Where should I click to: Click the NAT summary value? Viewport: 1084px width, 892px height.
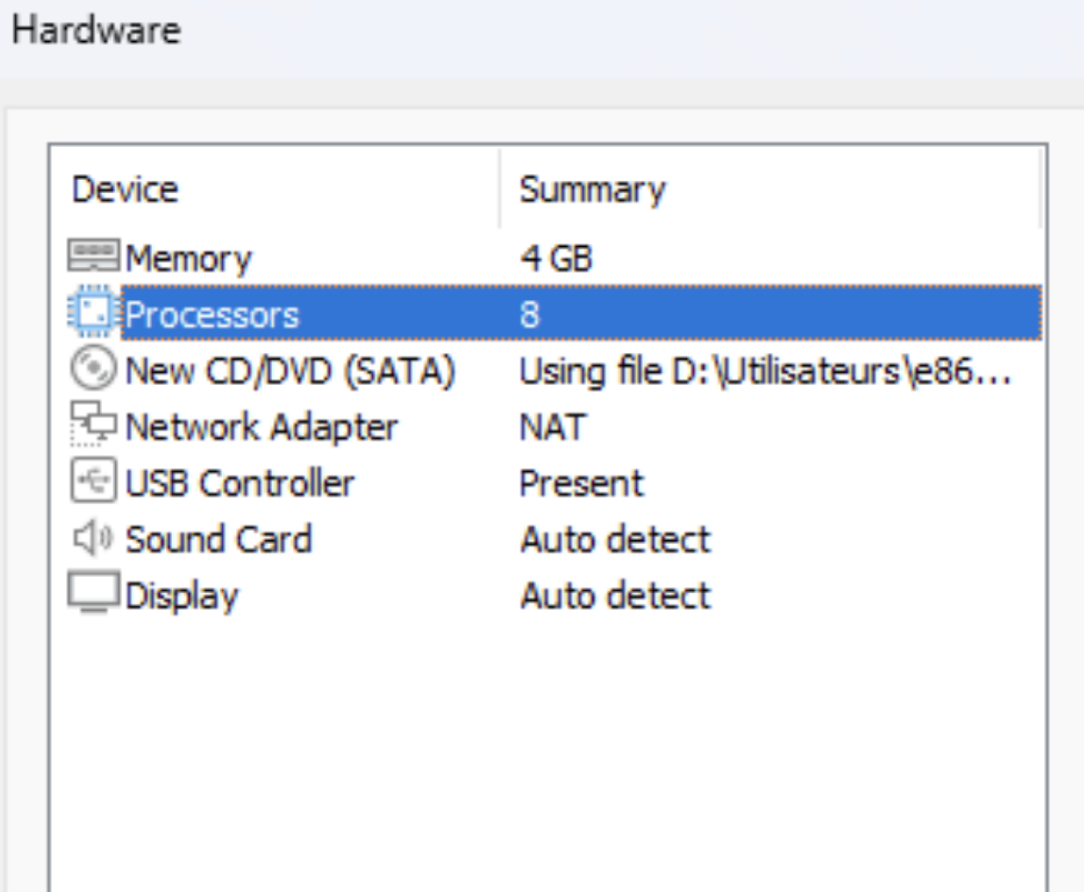click(552, 427)
